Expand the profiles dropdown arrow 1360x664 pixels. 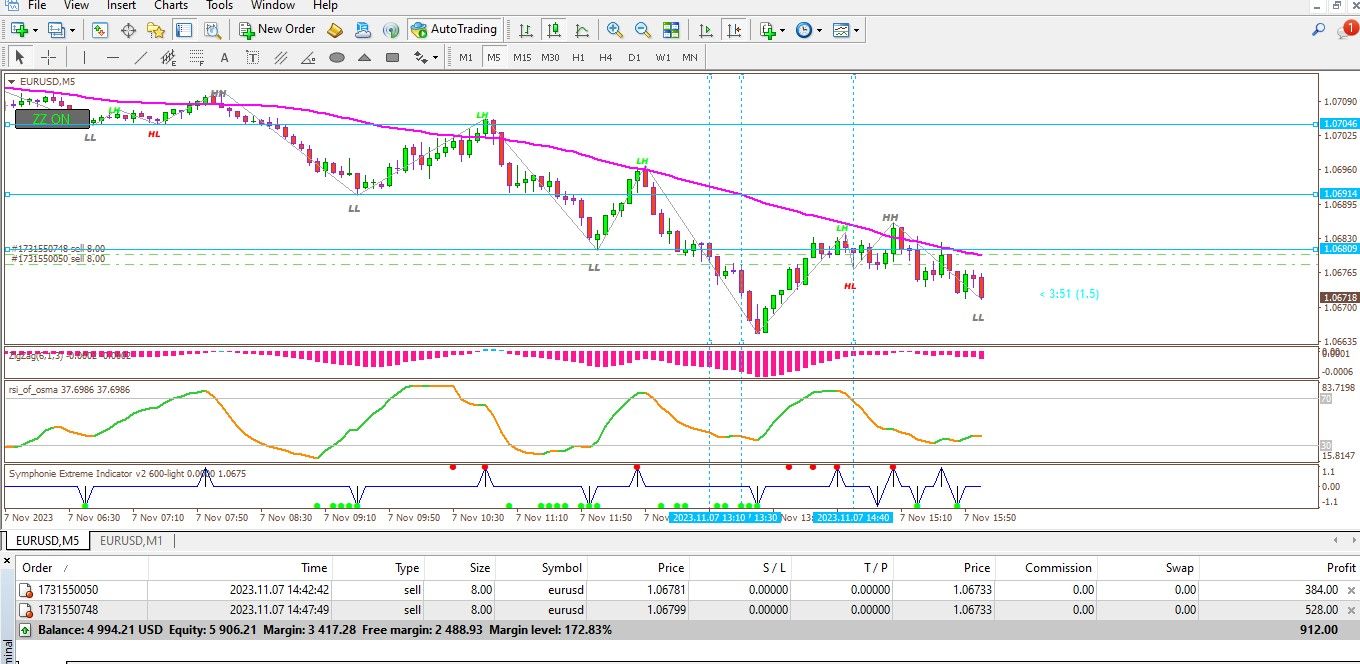coord(73,30)
